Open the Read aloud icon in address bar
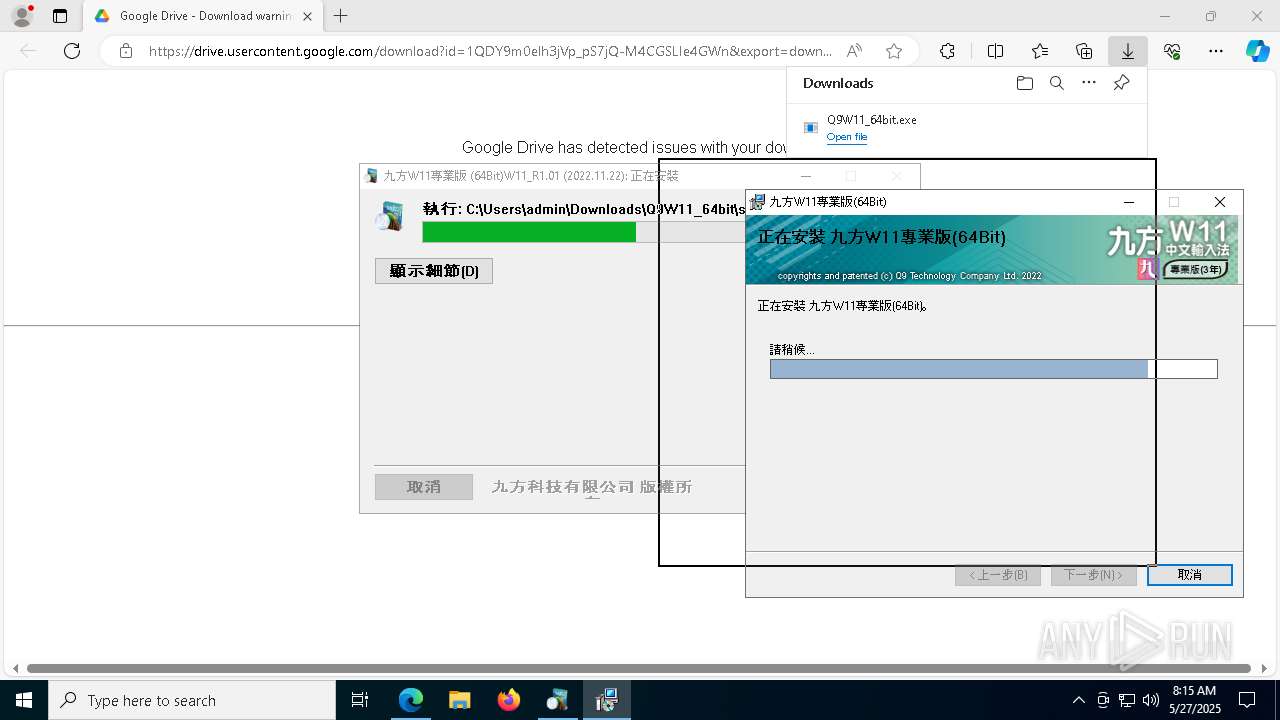1280x720 pixels. (854, 51)
